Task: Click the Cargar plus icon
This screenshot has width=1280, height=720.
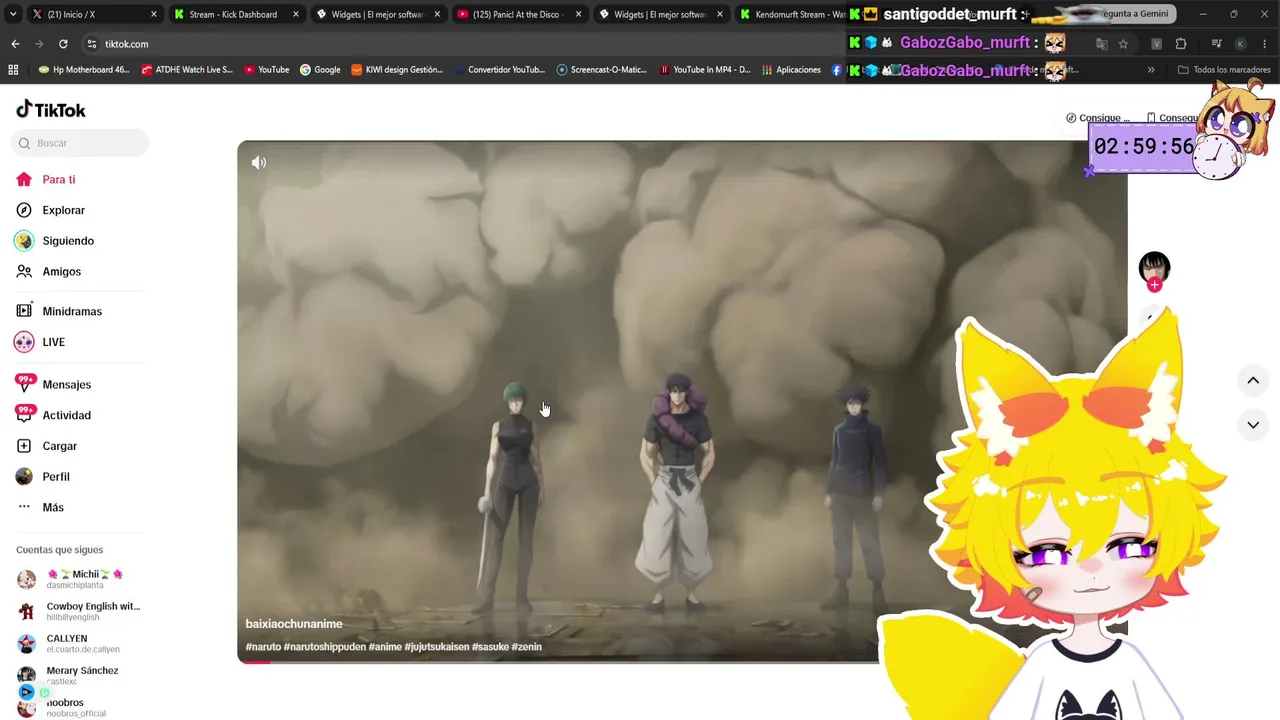Action: pos(24,446)
